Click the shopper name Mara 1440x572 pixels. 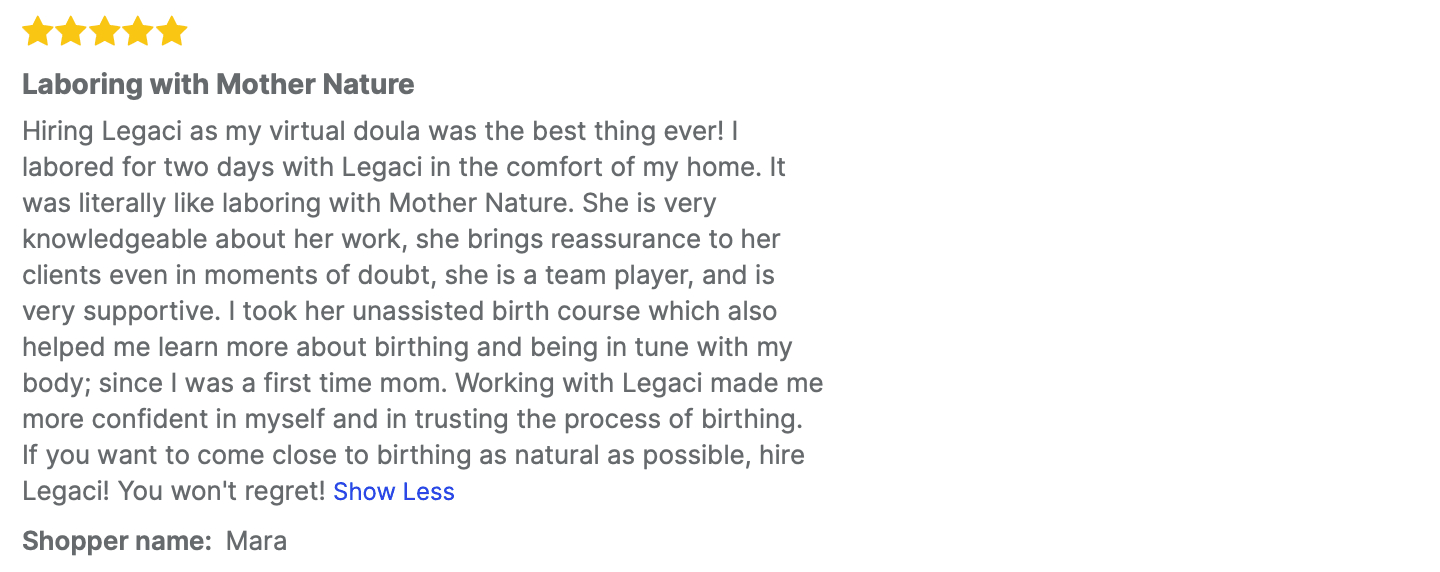256,542
